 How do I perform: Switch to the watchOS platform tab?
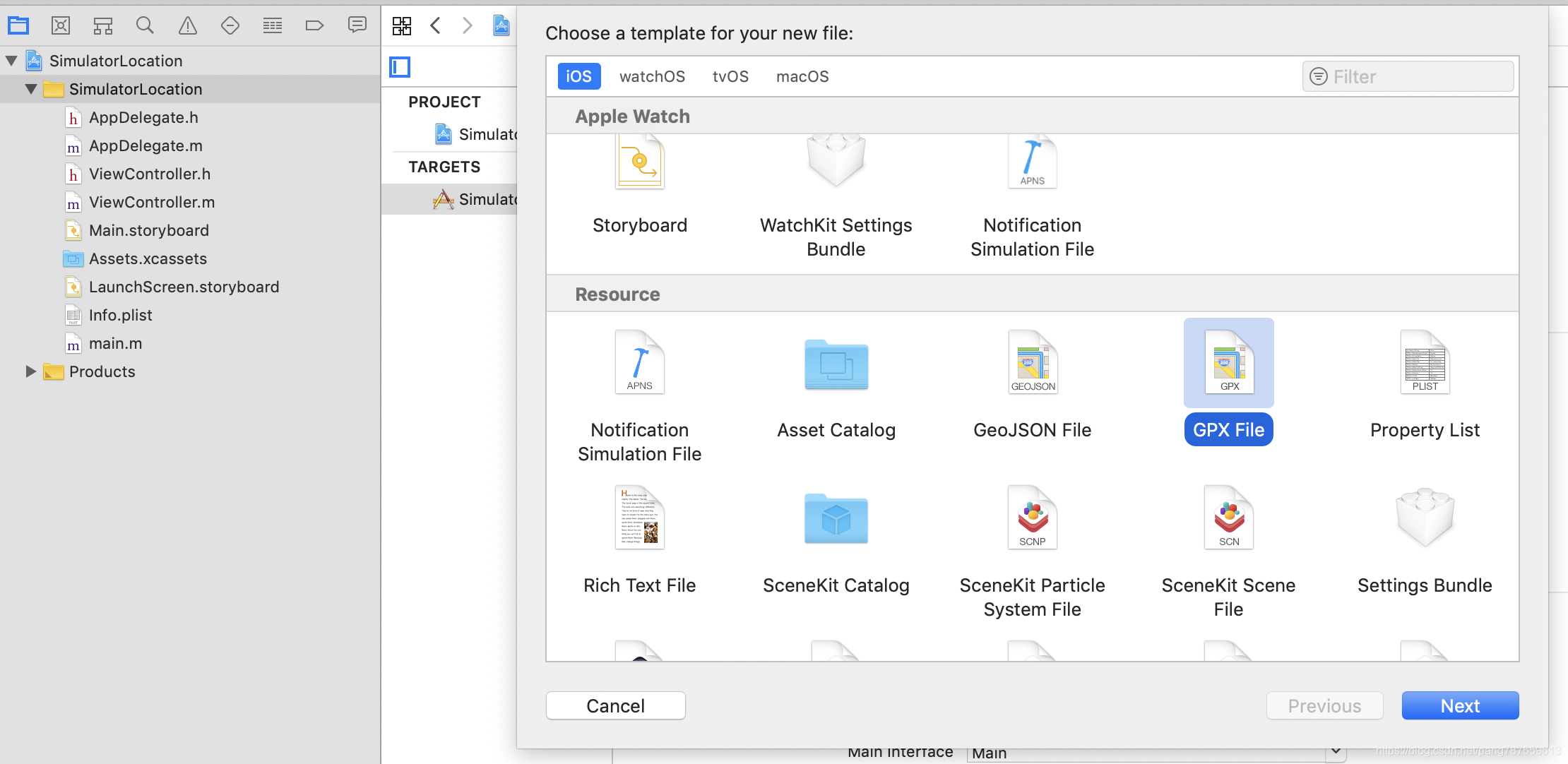coord(652,76)
